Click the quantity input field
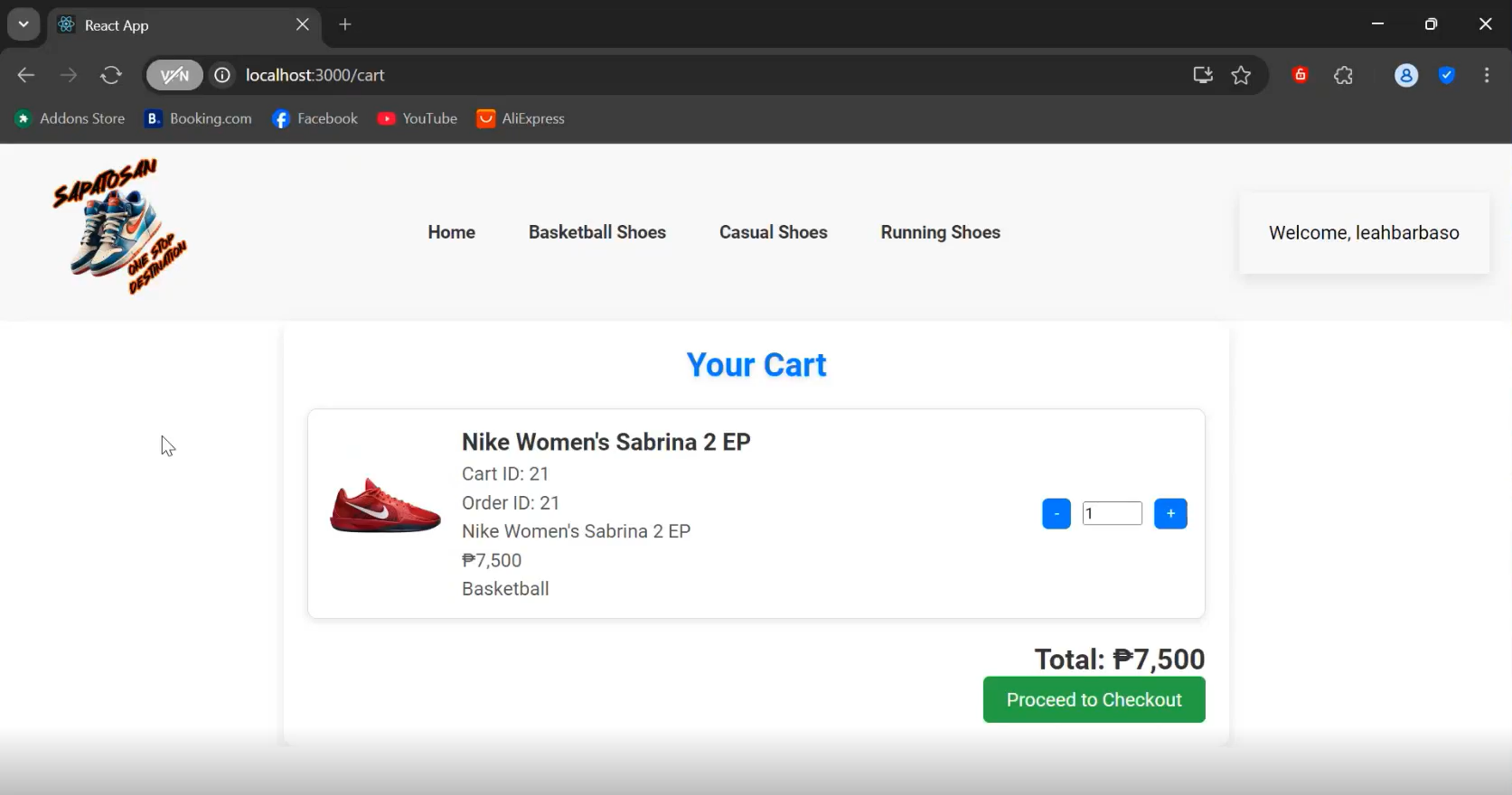The width and height of the screenshot is (1512, 795). coord(1113,513)
